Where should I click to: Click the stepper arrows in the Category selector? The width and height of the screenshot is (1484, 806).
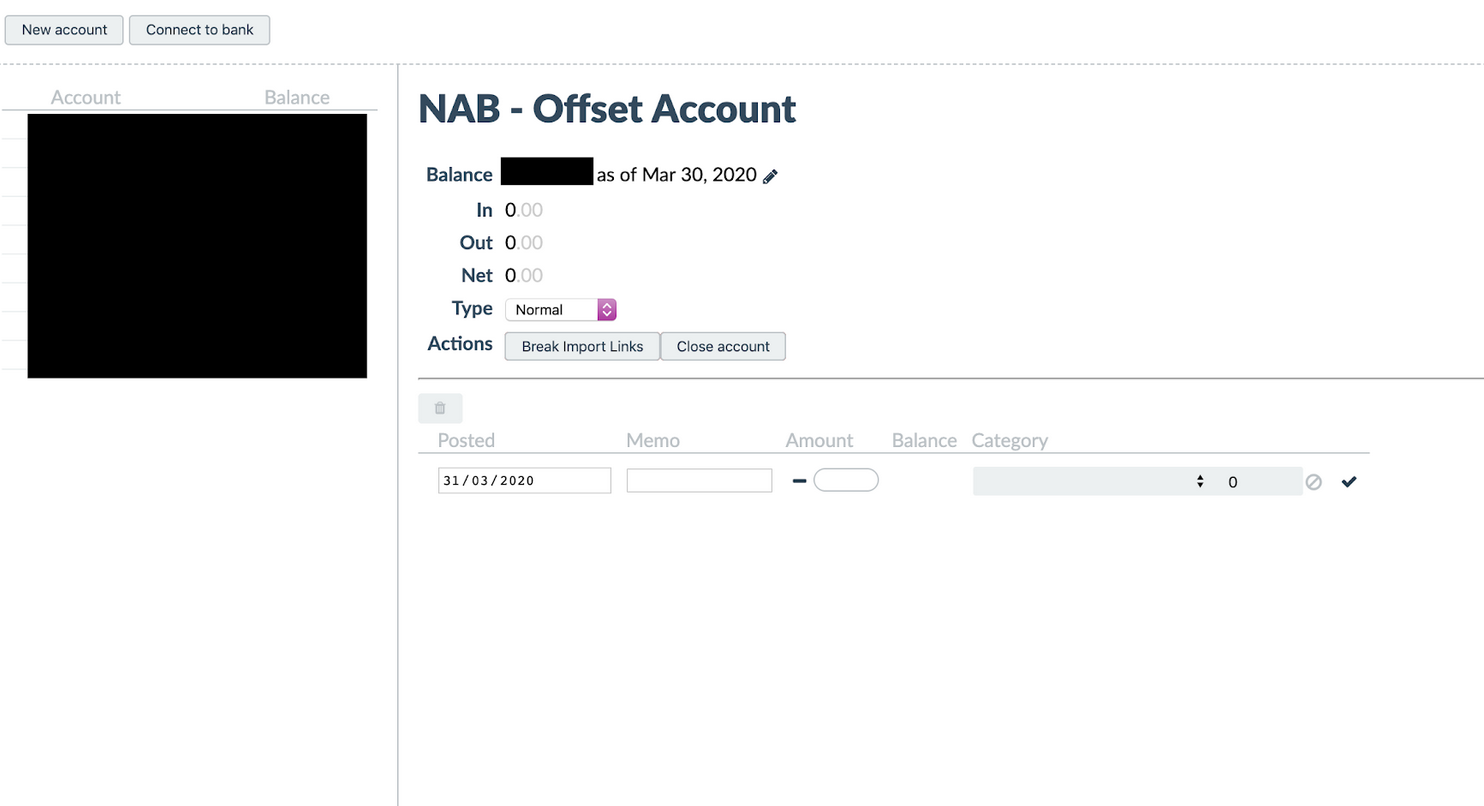tap(1199, 481)
